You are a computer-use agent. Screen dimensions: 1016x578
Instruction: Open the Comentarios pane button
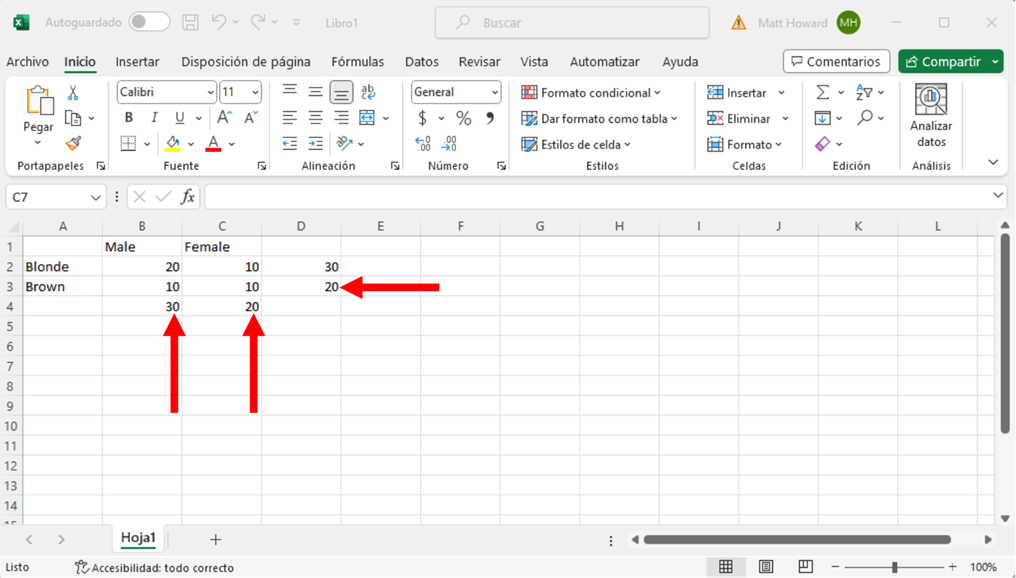pos(835,62)
